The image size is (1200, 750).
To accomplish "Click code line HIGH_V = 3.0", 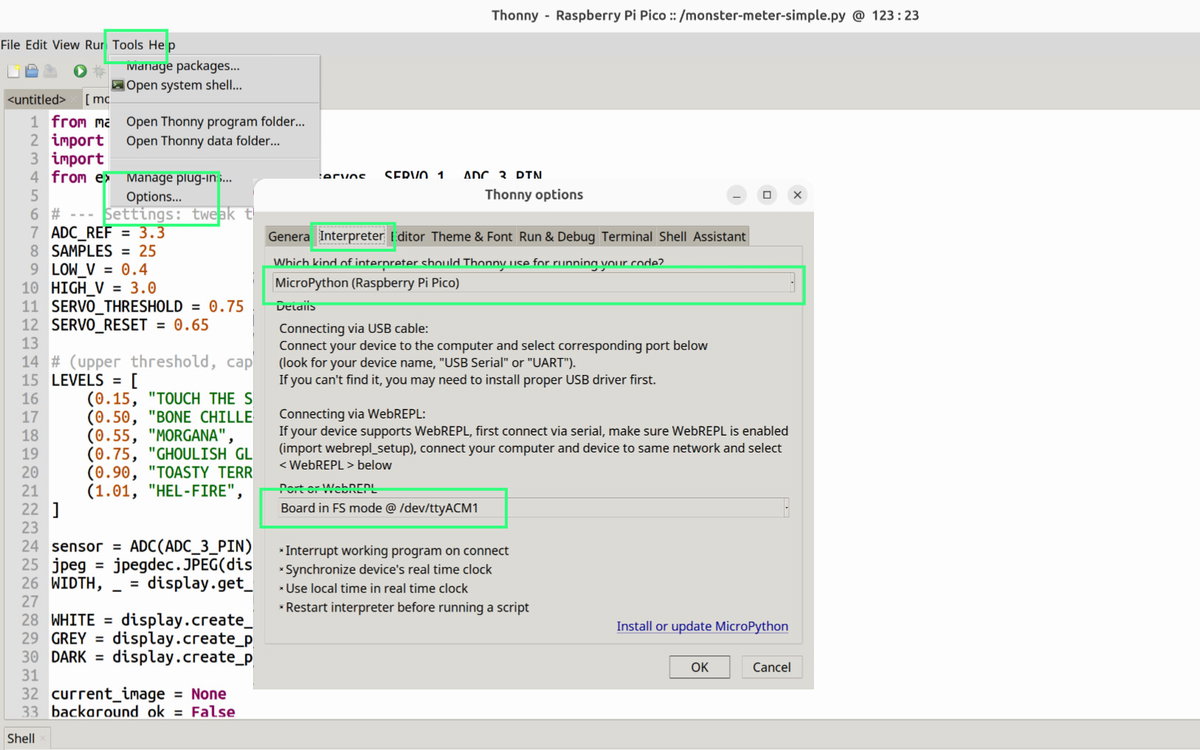I will click(104, 288).
